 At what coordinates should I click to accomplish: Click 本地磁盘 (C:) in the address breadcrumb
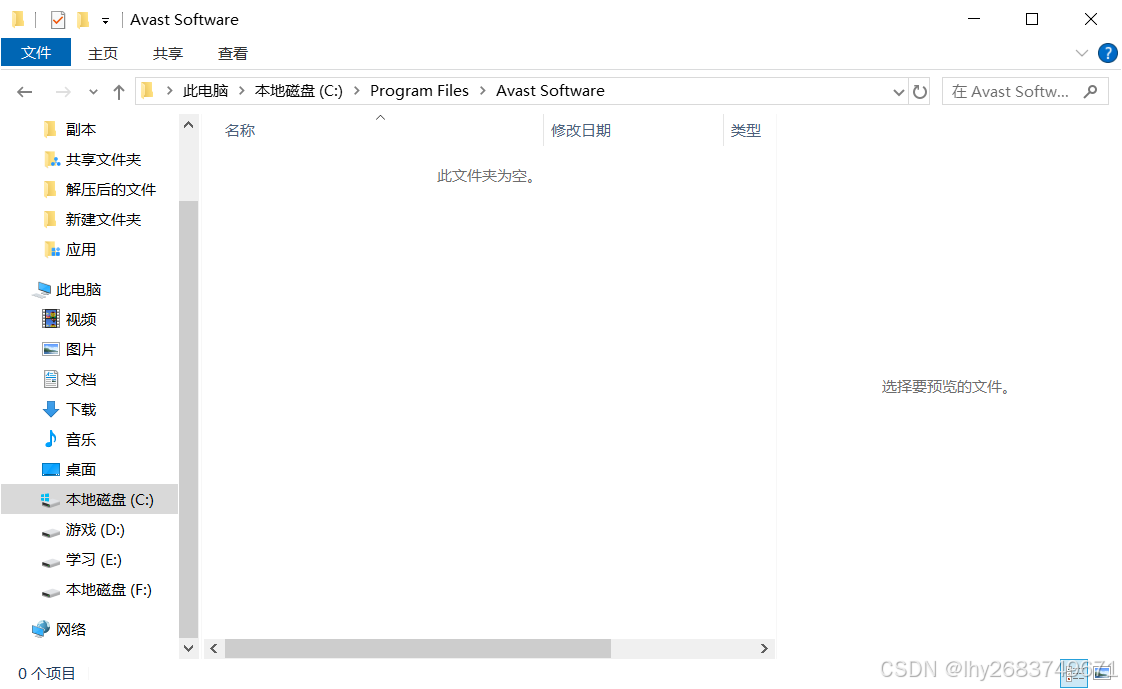click(x=298, y=91)
